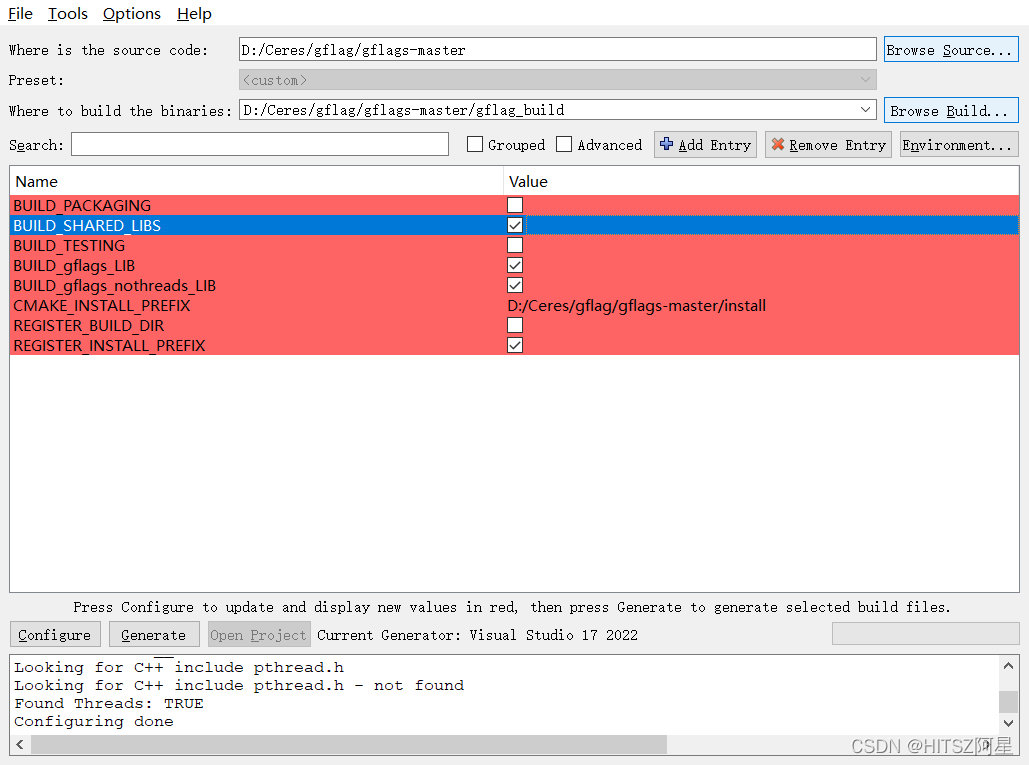Click the output log horizontal scrollbar thumb
Viewport: 1029px width, 765px height.
tap(348, 744)
